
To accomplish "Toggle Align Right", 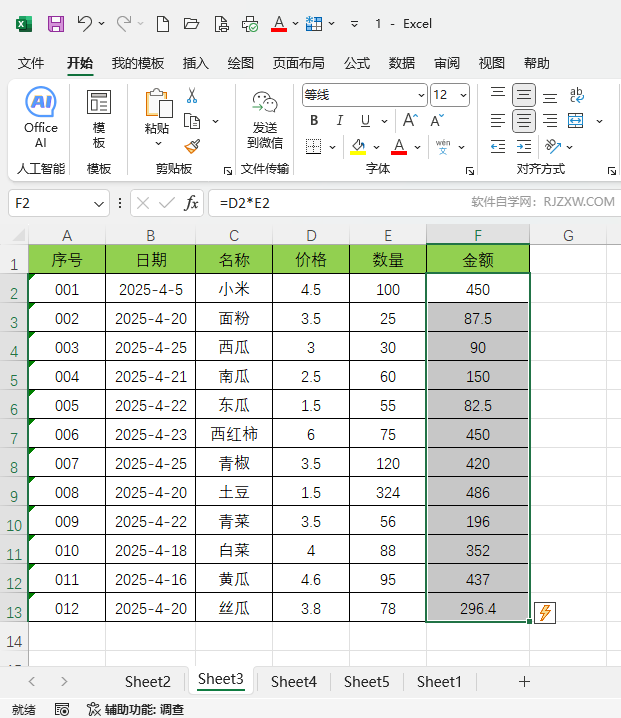I will pyautogui.click(x=550, y=121).
